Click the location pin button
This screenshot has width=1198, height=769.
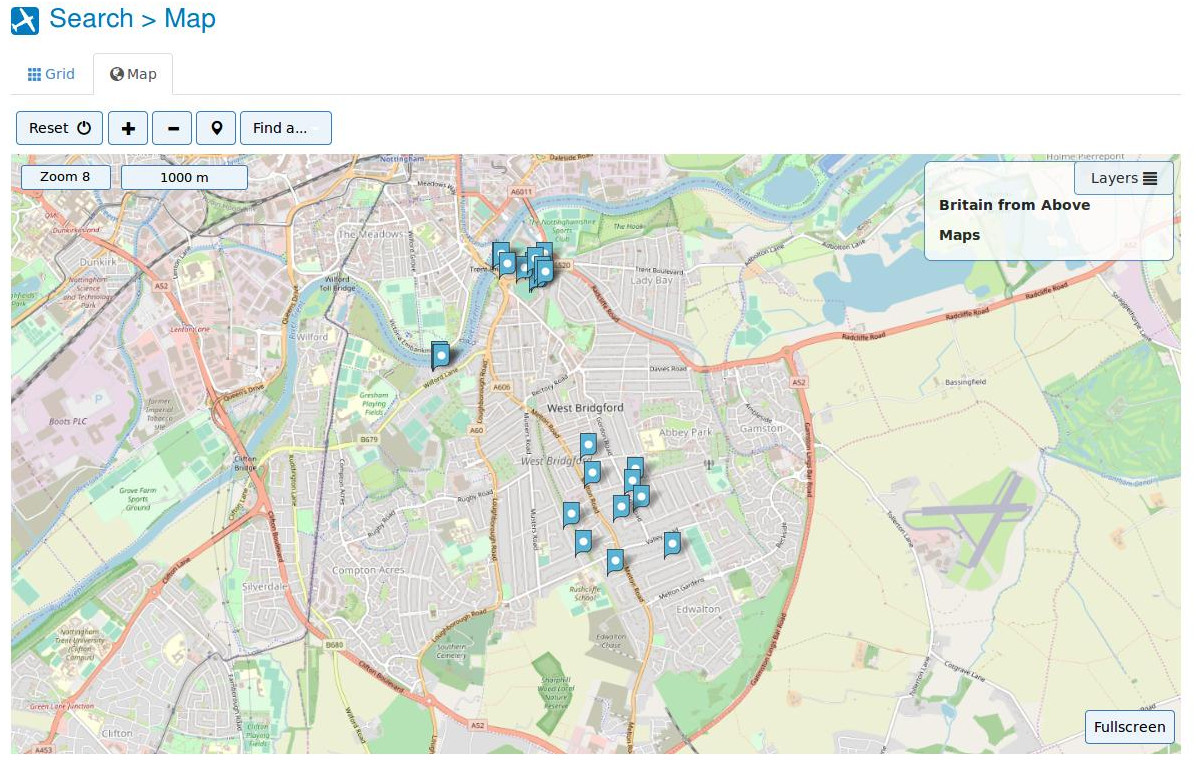(x=217, y=128)
